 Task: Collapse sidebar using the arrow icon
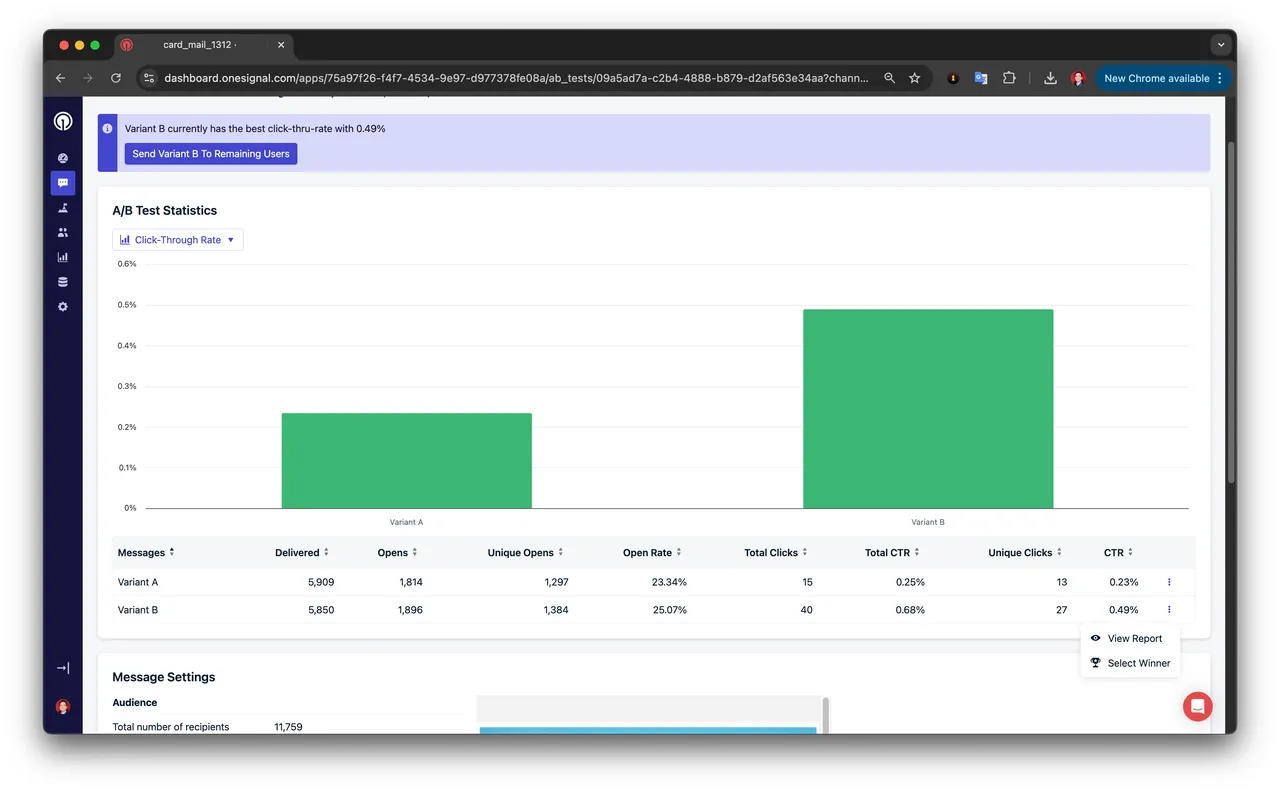pos(63,668)
